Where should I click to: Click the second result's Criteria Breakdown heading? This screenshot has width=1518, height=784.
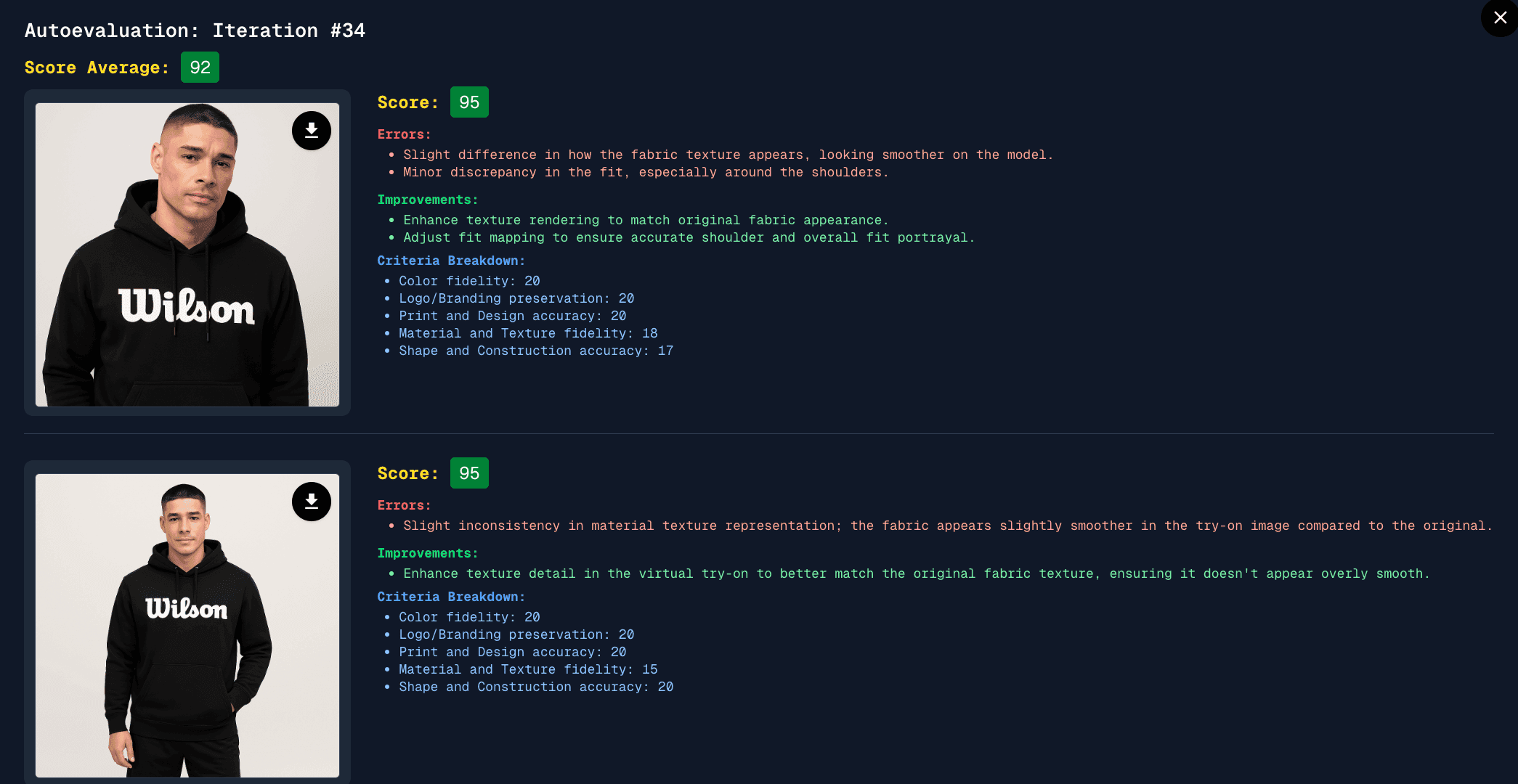tap(451, 597)
